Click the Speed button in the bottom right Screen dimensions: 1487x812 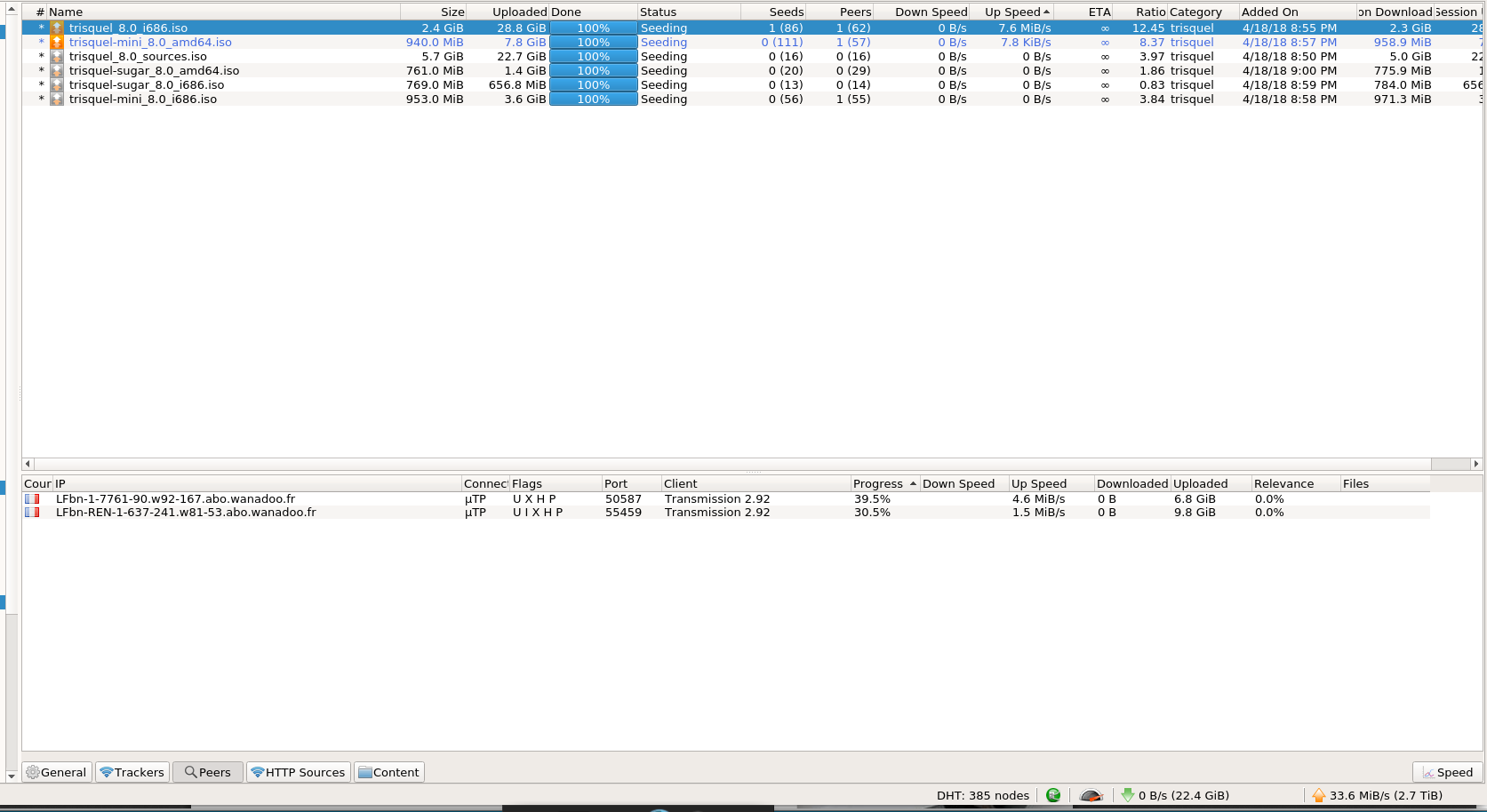pyautogui.click(x=1446, y=771)
